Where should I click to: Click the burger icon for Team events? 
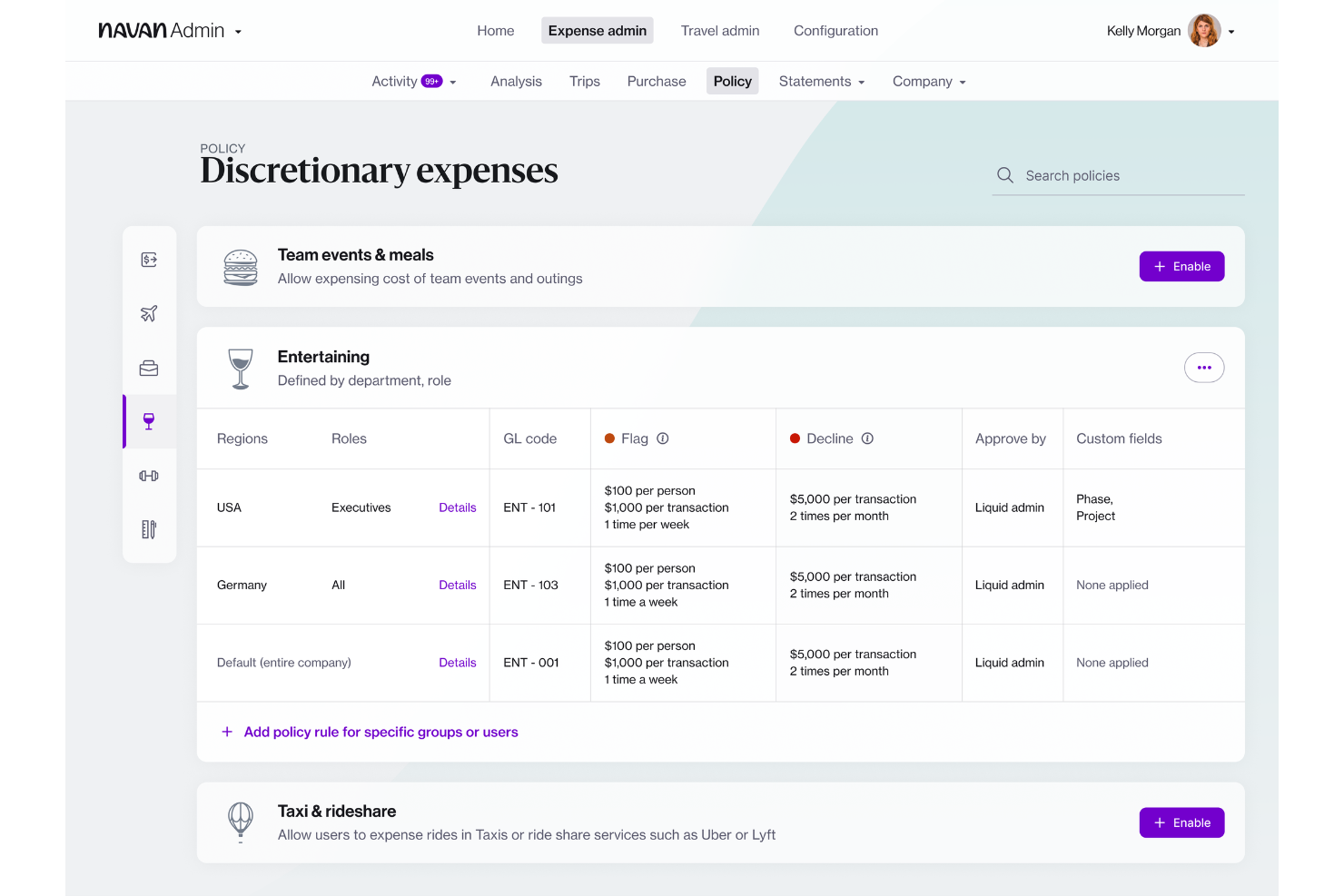coord(241,266)
